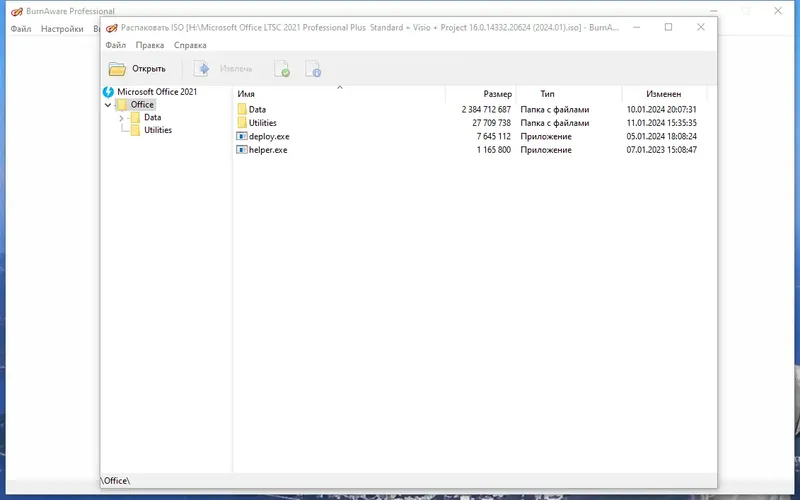Click Папка с файлами type cell for Data
Image resolution: width=800 pixels, height=500 pixels.
tap(555, 109)
